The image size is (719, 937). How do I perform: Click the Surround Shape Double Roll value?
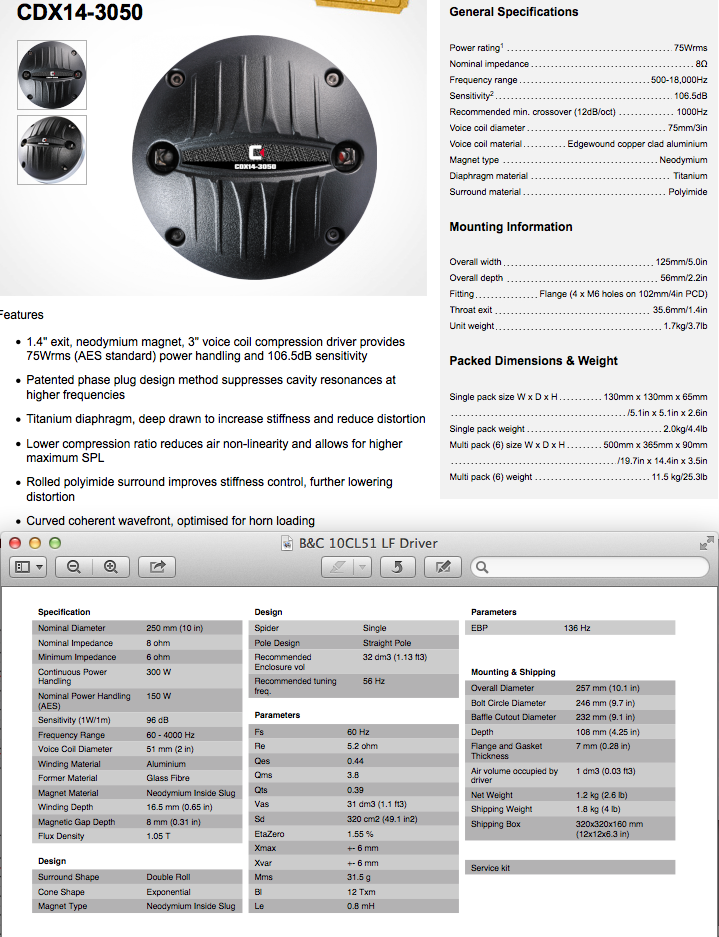tap(169, 877)
